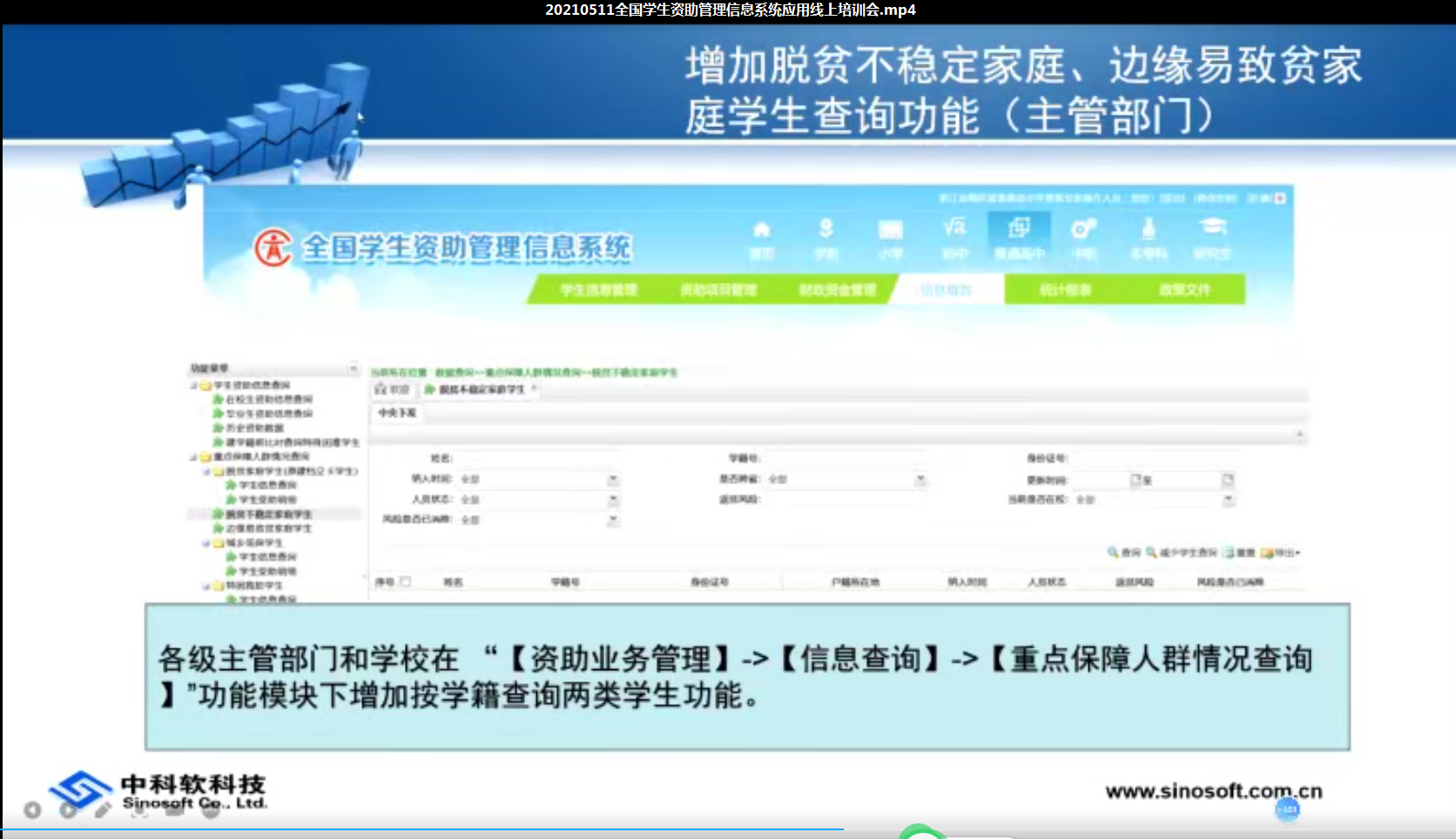Activate slideshow pen annotation icon
Screen dimensions: 1456x839
tap(103, 810)
